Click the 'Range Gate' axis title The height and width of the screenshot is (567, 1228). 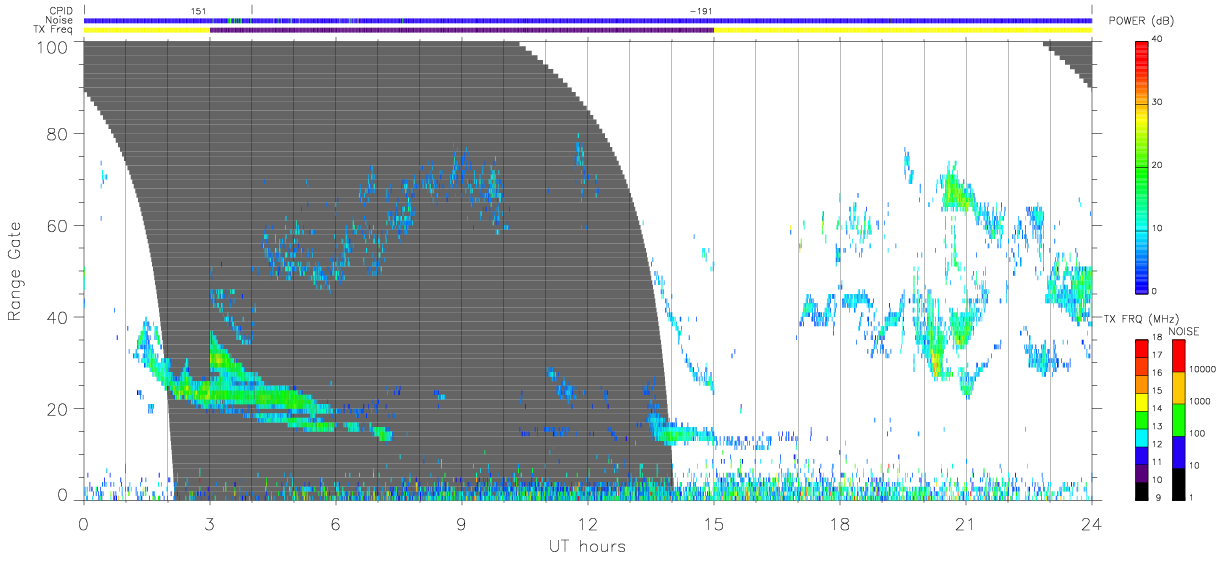point(15,271)
